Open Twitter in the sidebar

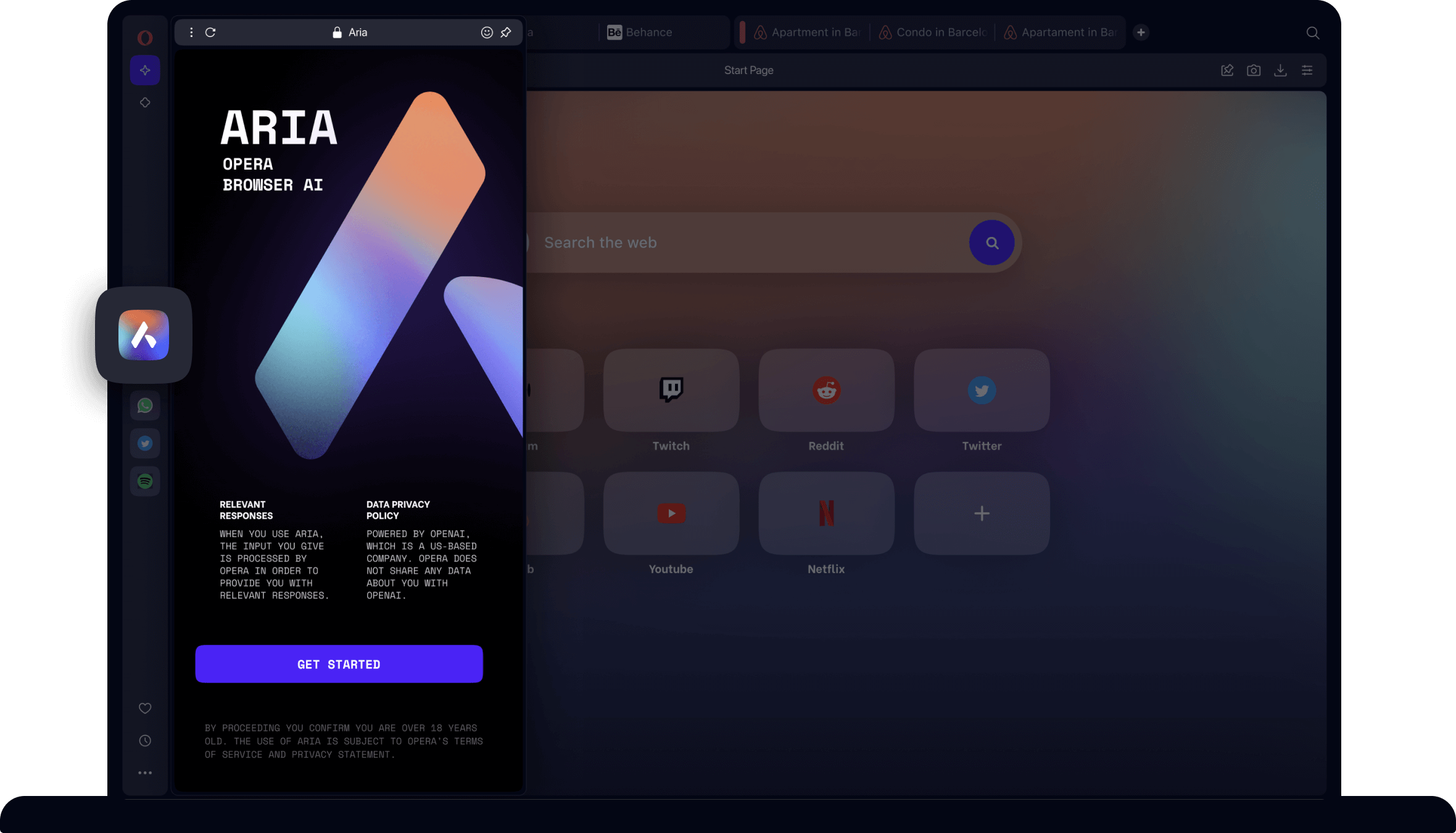pyautogui.click(x=145, y=443)
